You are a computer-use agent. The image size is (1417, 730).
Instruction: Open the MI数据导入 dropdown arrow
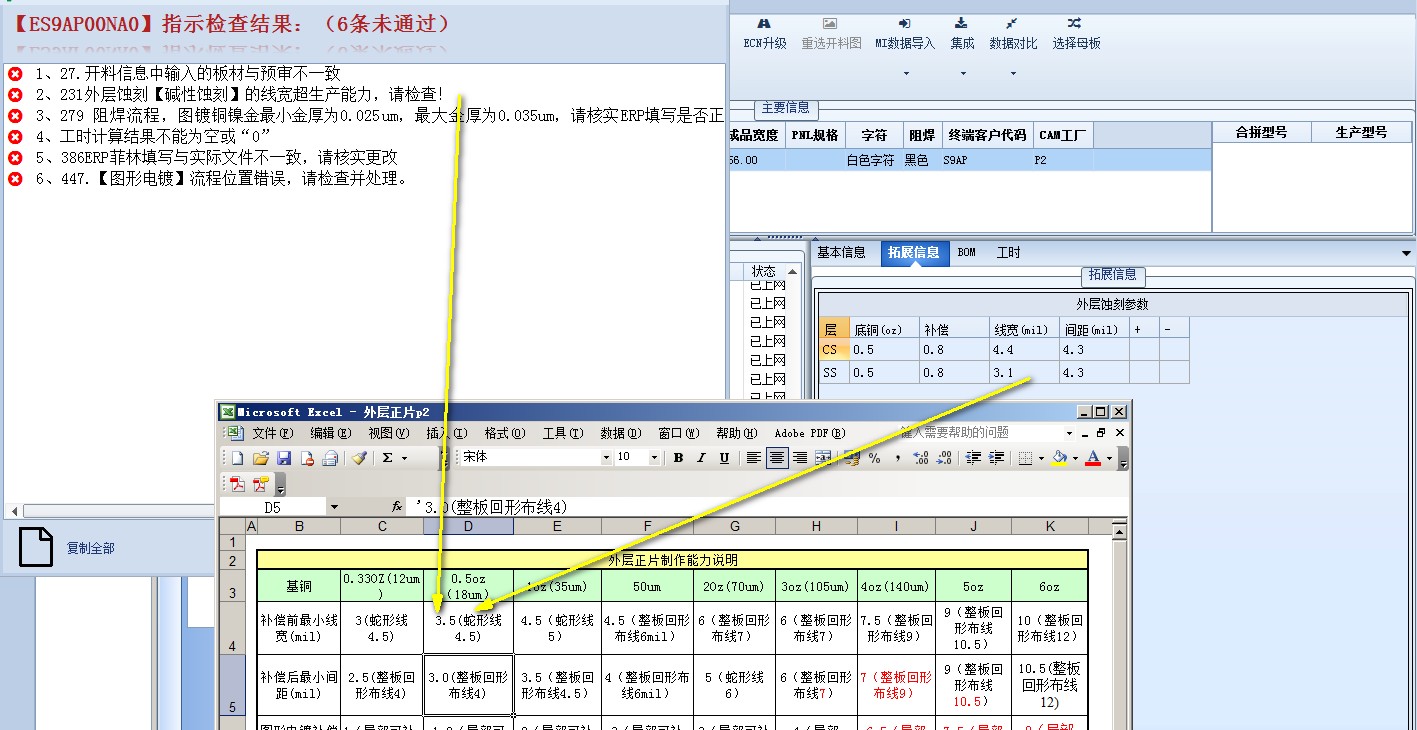[906, 74]
